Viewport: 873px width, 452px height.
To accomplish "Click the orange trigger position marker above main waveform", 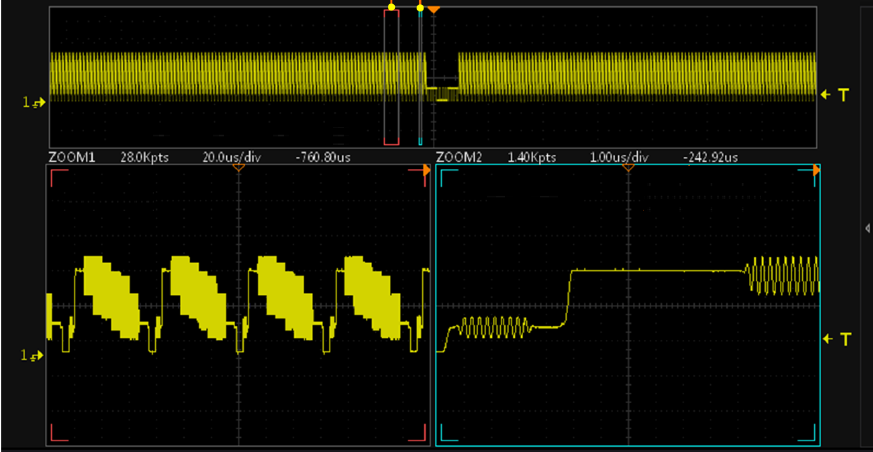I will tap(434, 9).
